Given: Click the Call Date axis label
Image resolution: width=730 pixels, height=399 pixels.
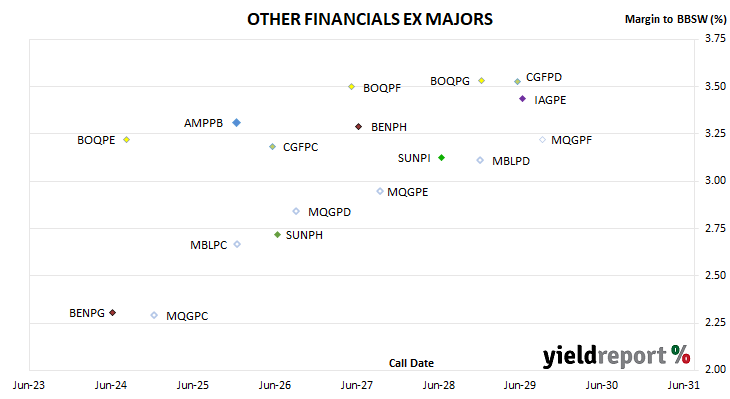Looking at the screenshot, I should (x=411, y=363).
